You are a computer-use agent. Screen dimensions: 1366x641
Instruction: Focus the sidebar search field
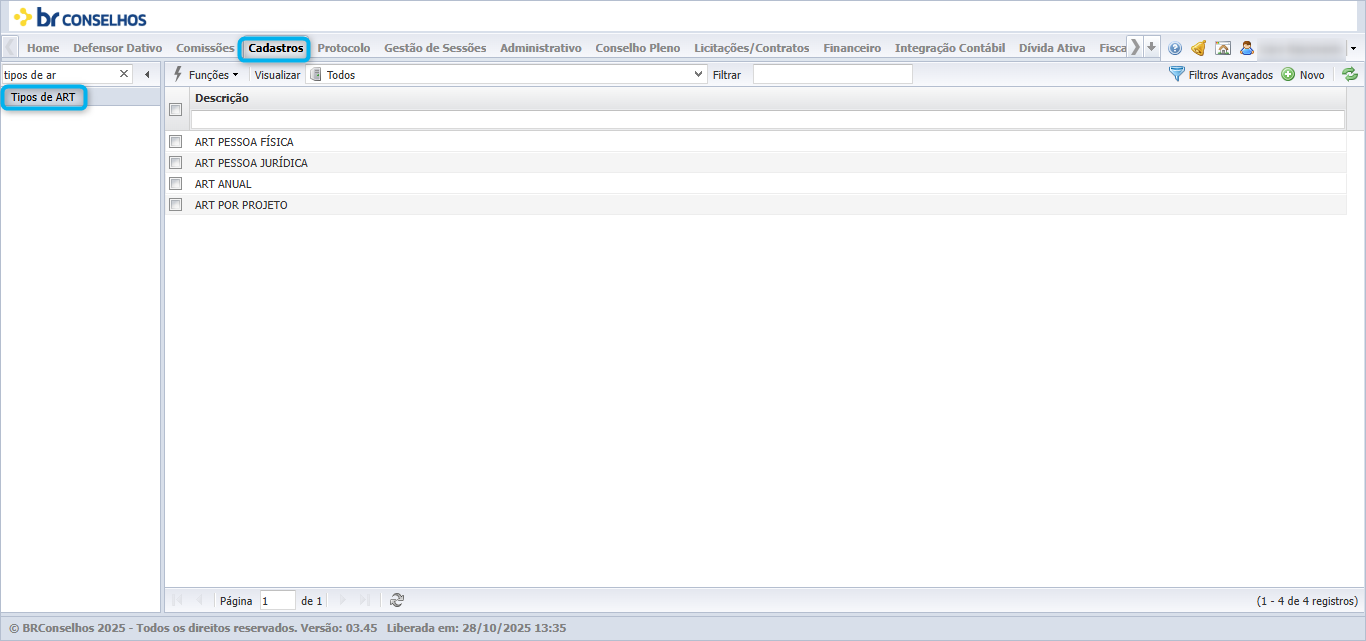60,74
